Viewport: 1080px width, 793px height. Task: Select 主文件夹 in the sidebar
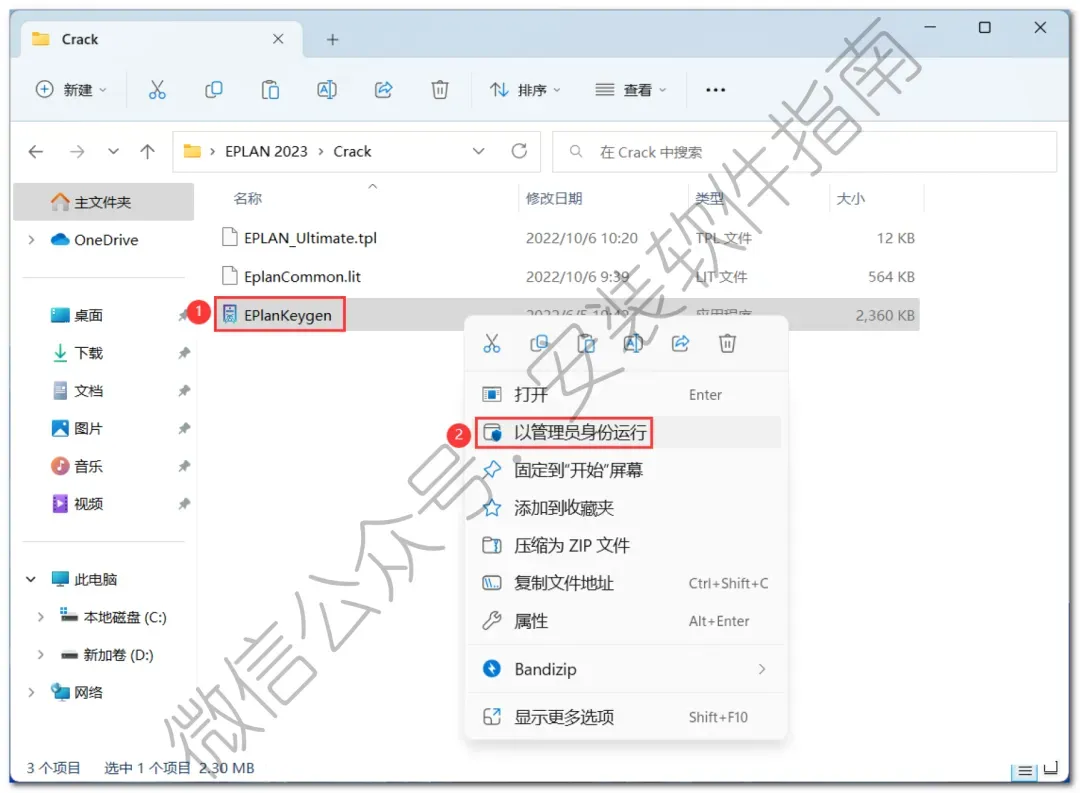tap(103, 202)
